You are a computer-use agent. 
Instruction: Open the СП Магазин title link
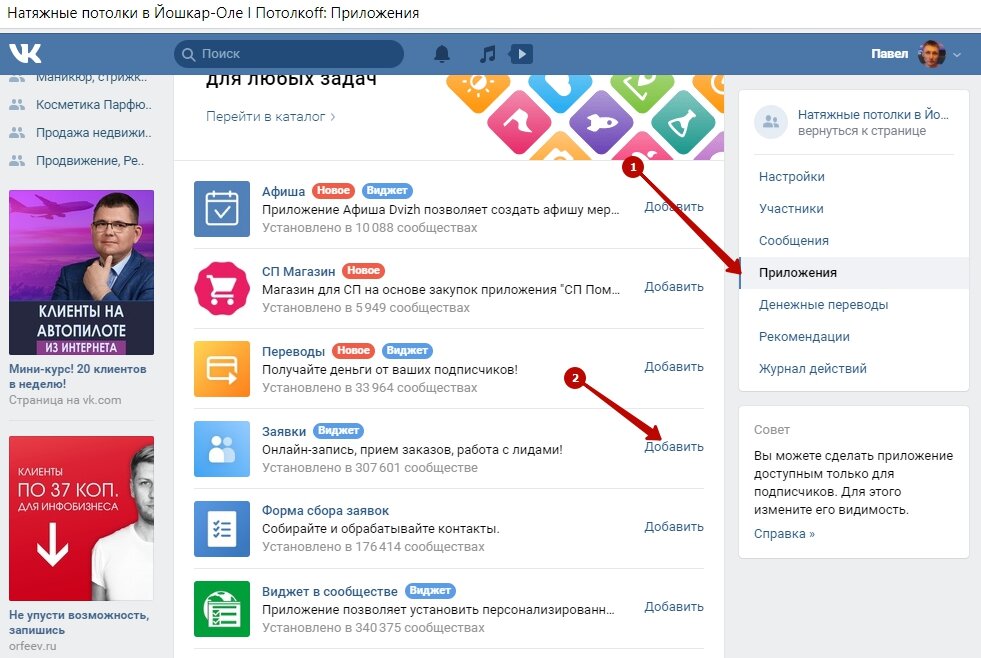(x=298, y=271)
